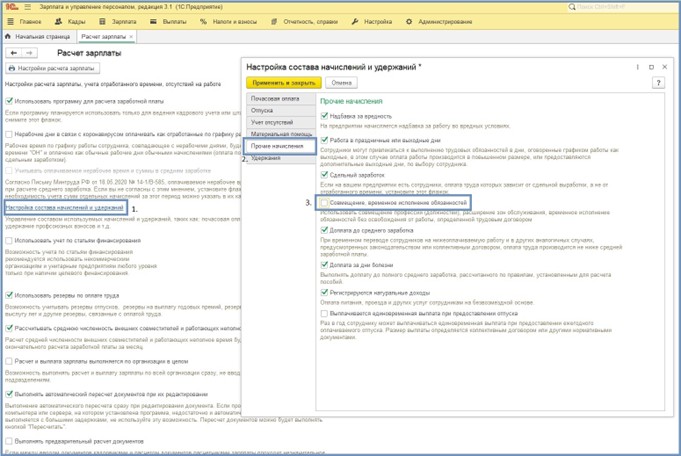Open the dialog's three-dot options menu
This screenshot has width=681, height=456.
click(x=638, y=67)
